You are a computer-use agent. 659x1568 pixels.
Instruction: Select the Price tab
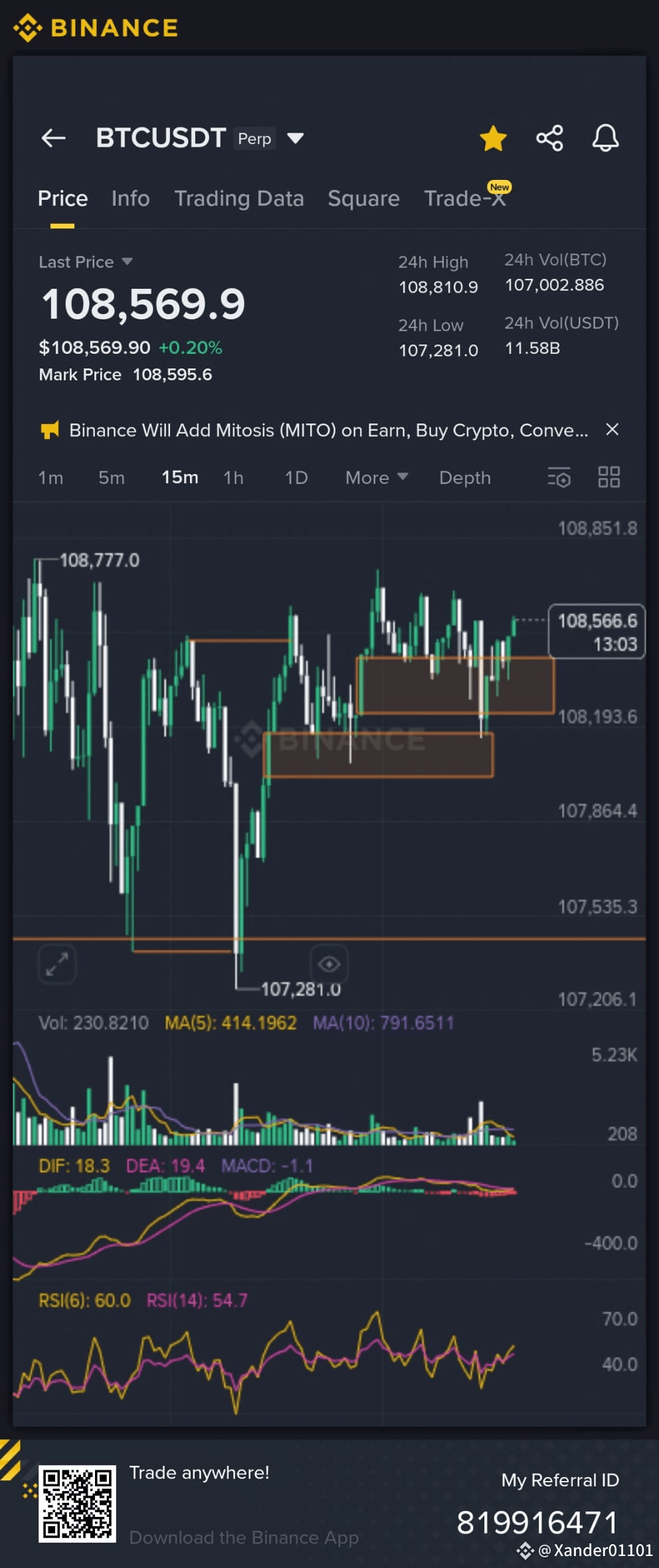pyautogui.click(x=62, y=198)
